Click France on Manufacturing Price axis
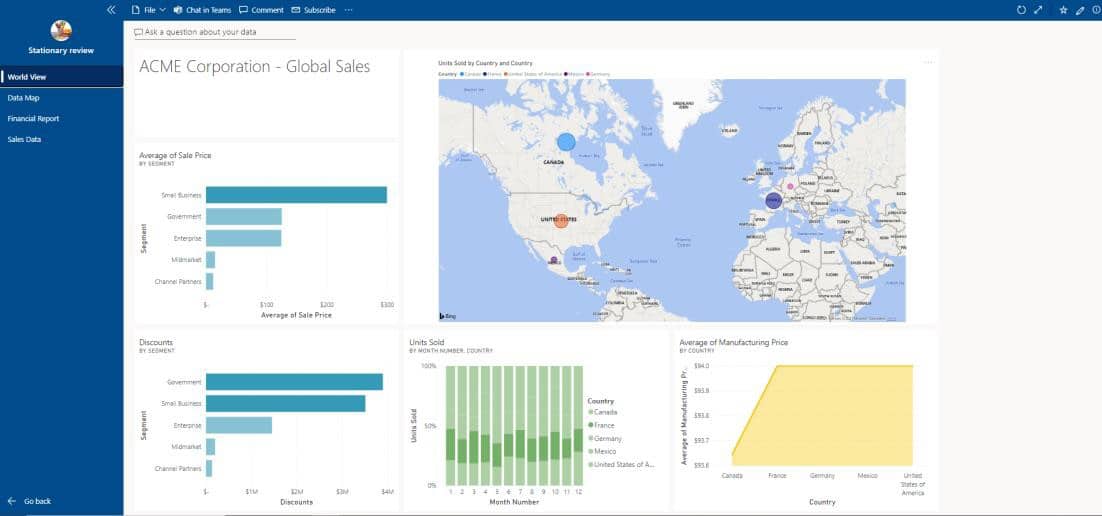This screenshot has height=516, width=1102. [x=777, y=476]
